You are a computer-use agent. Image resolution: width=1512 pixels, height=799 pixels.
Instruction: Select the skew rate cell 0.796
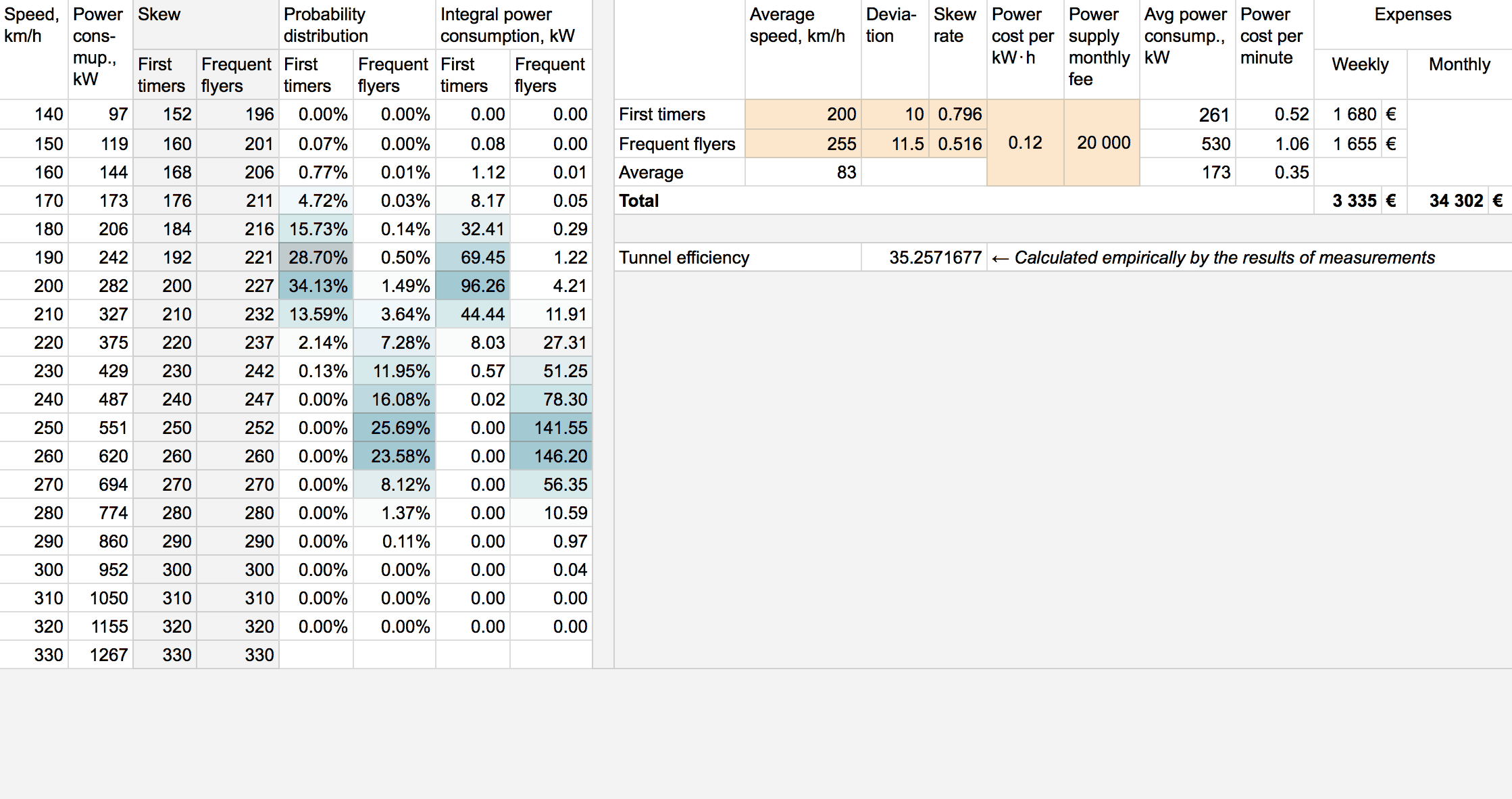click(958, 114)
